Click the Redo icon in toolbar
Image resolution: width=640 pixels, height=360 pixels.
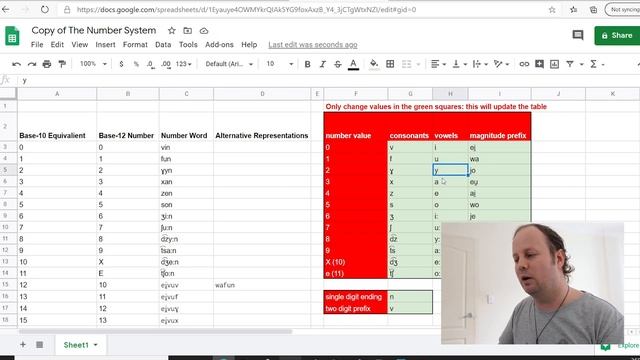tap(32, 64)
